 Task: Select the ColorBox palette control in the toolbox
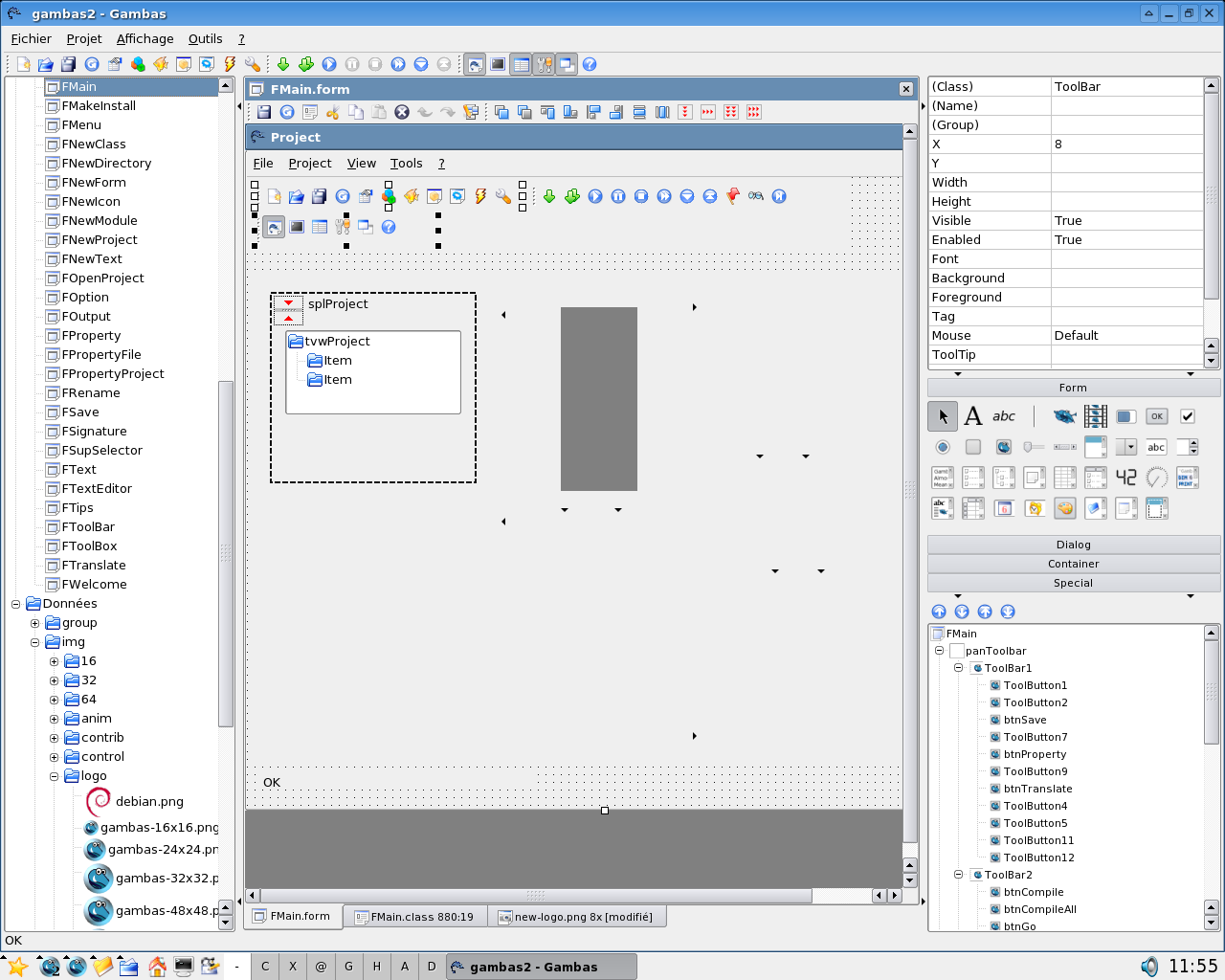(1065, 508)
